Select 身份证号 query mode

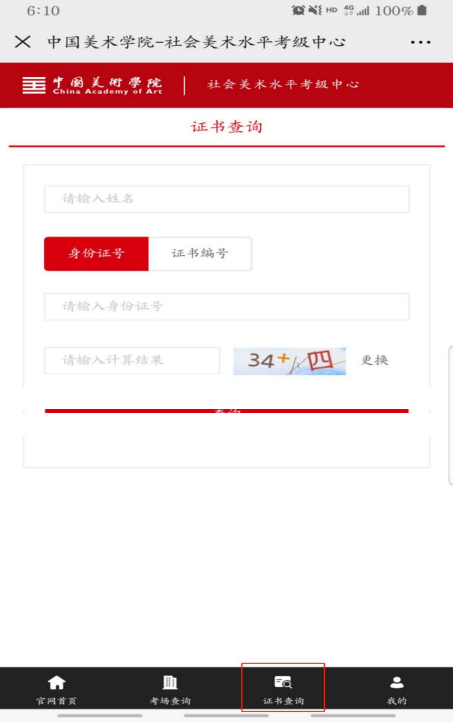(x=96, y=254)
